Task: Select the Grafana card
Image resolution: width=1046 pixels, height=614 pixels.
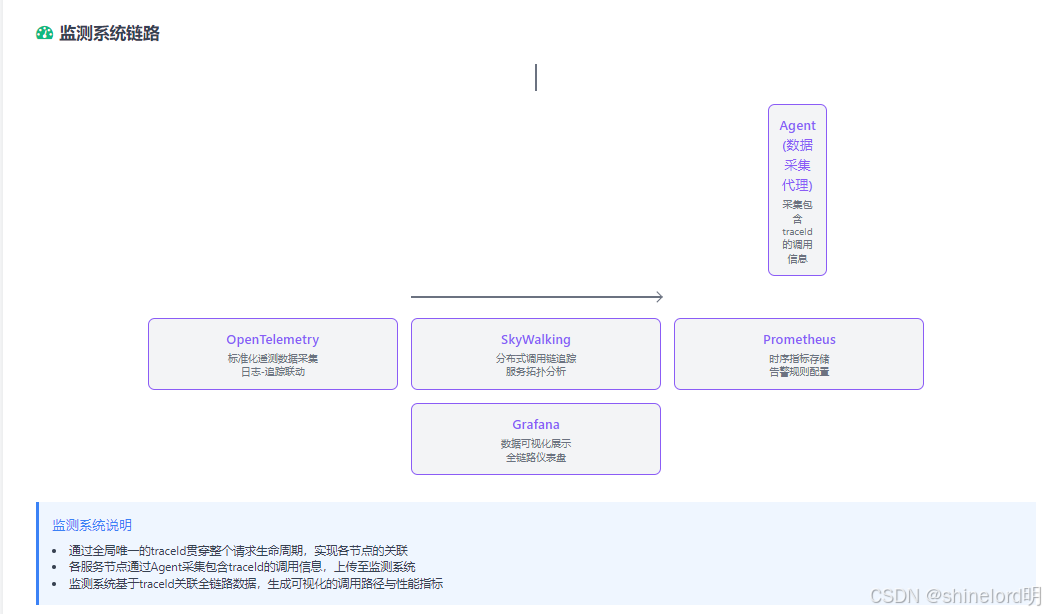Action: (536, 439)
